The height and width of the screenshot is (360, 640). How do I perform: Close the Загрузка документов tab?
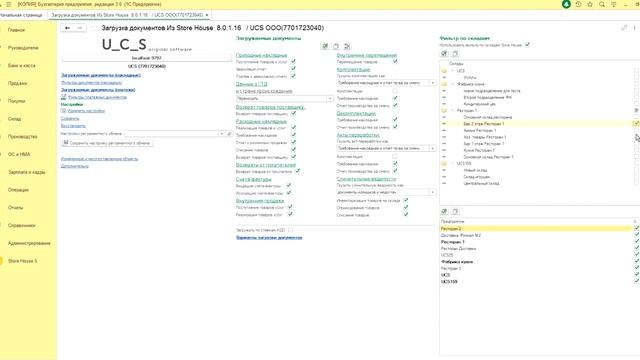click(x=207, y=15)
